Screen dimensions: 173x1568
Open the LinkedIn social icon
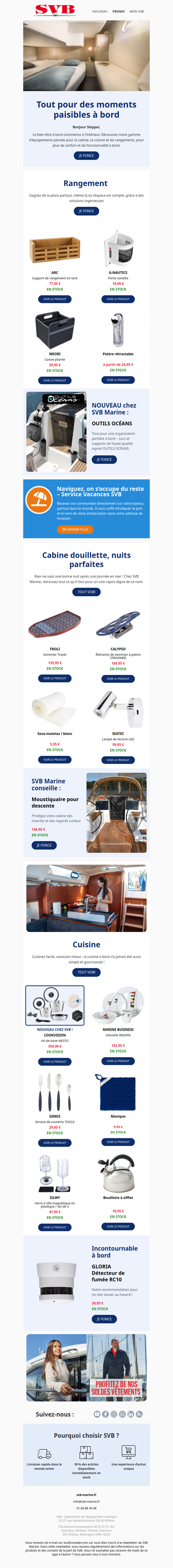pos(130,1414)
